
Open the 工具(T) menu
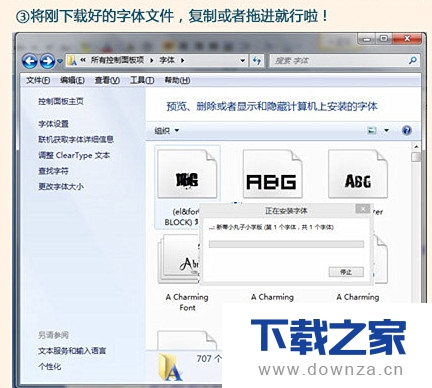pos(142,80)
